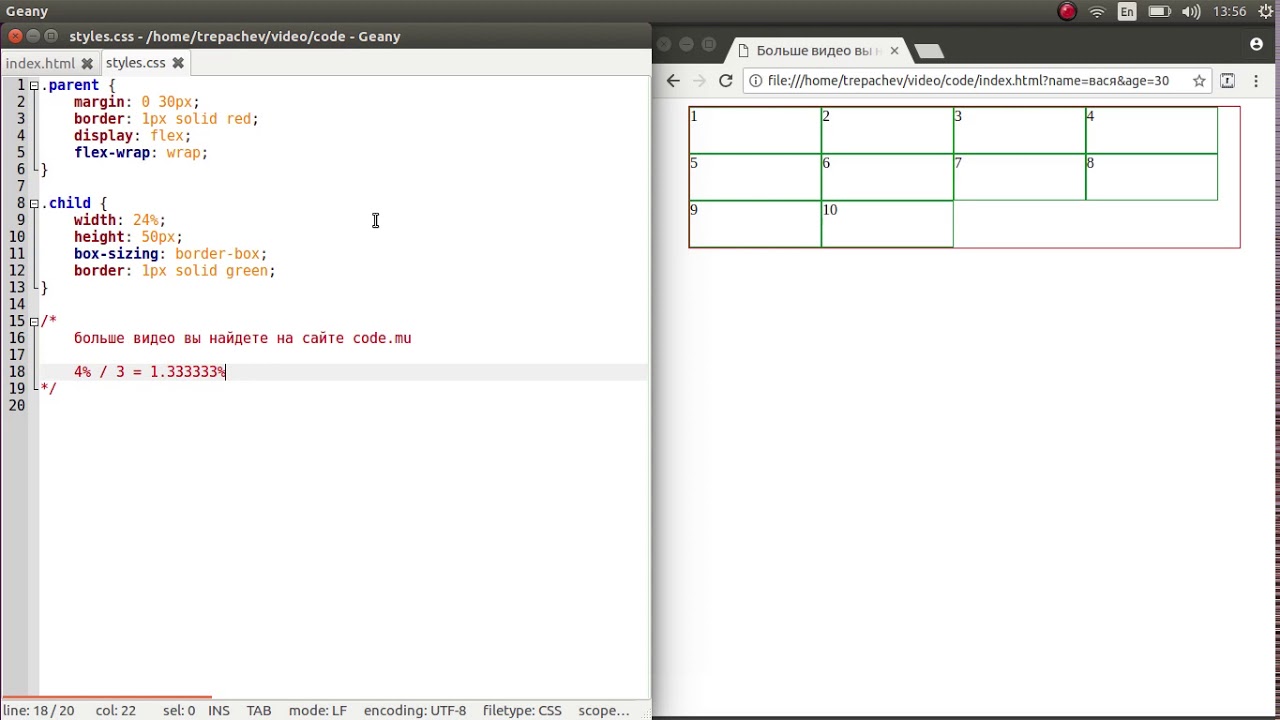
Task: Collapse the .child rule fold marker
Action: coord(34,203)
